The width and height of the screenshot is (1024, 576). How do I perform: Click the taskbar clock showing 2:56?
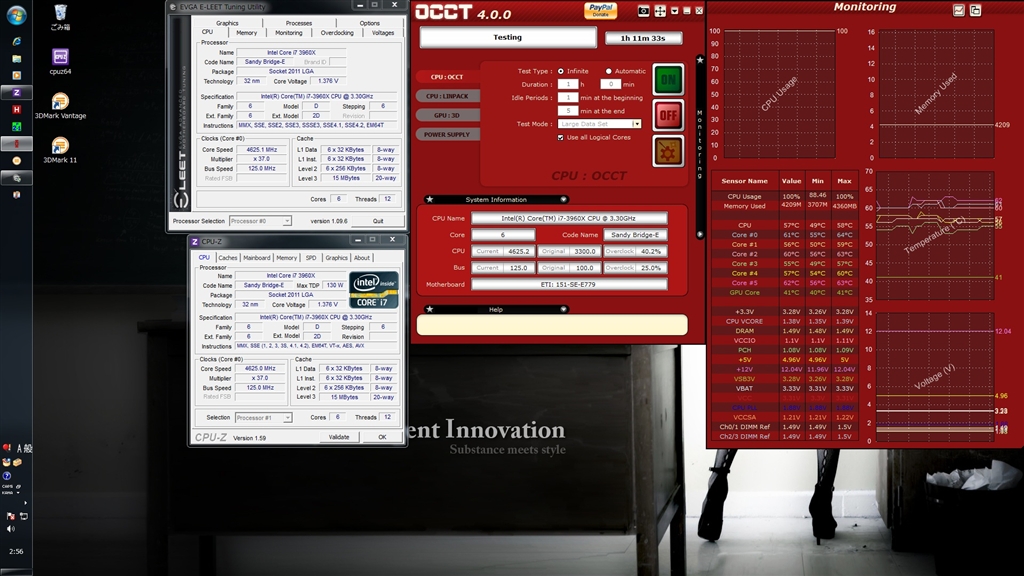tap(16, 552)
